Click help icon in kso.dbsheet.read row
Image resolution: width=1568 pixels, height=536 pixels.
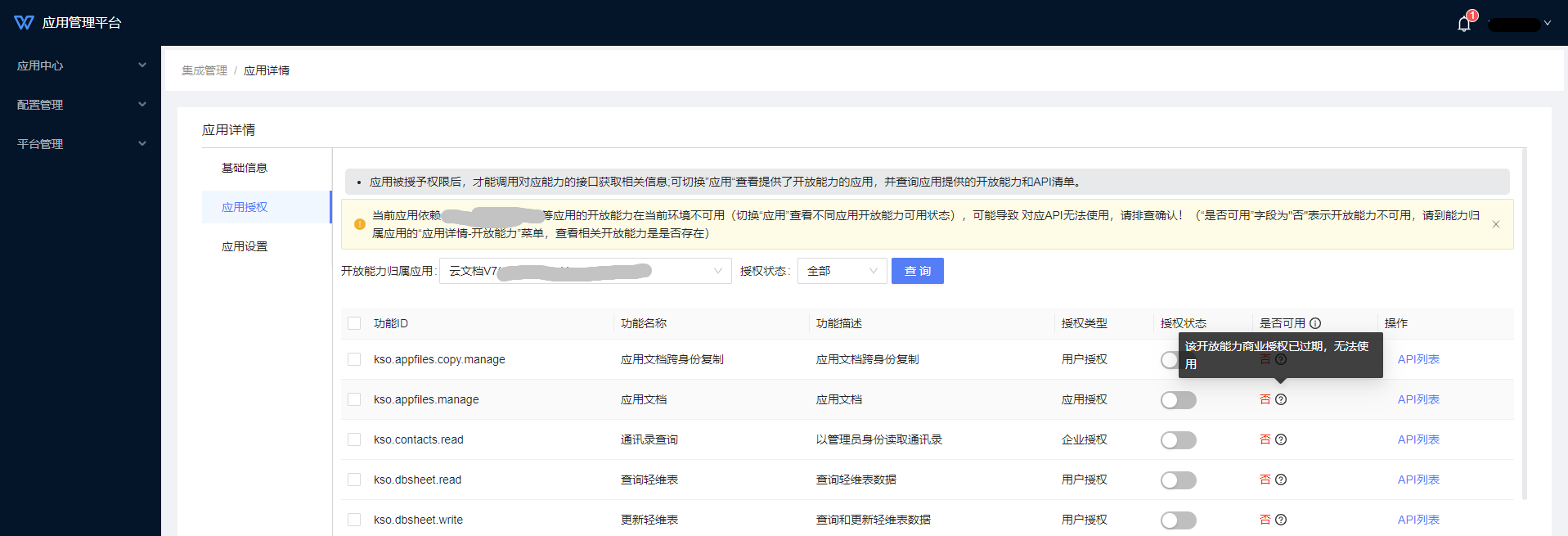pyautogui.click(x=1281, y=480)
